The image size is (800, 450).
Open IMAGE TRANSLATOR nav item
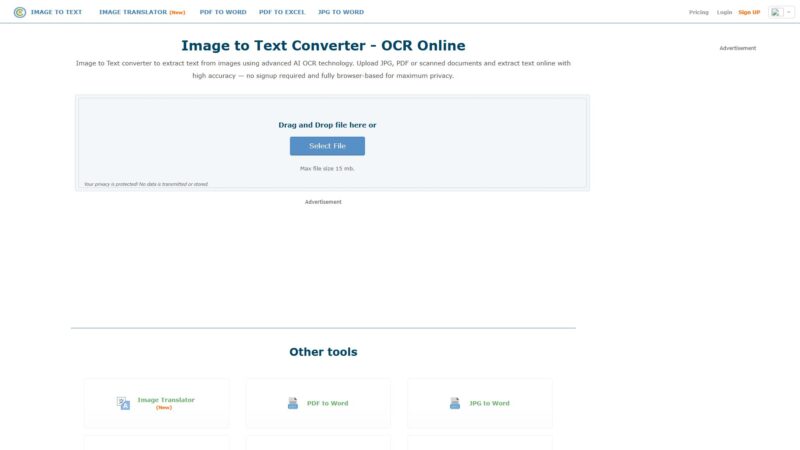tap(142, 12)
